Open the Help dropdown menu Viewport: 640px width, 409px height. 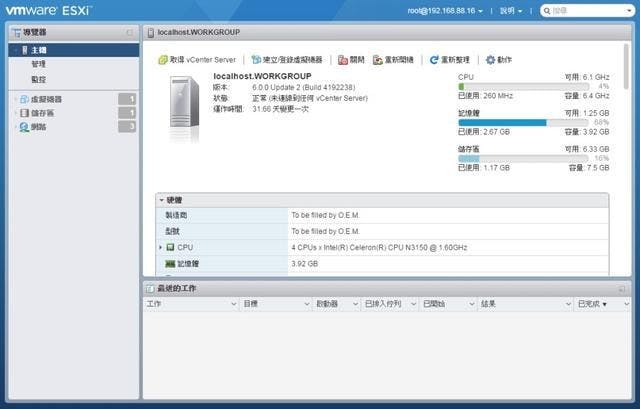[x=511, y=11]
